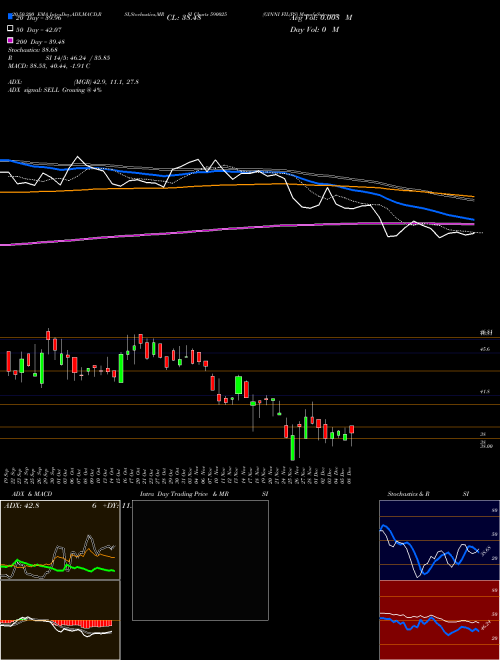
Task: Click the 'ADX: 42.8' value in ADX panel
Action: click(21, 506)
